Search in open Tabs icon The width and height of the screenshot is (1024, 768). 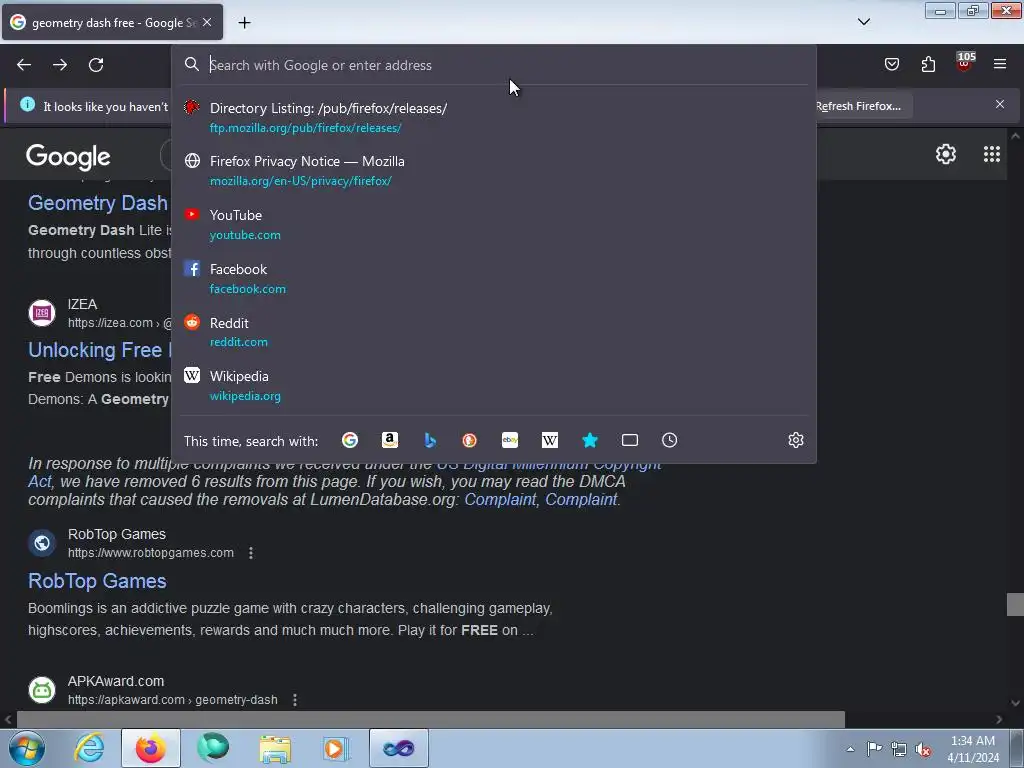630,440
